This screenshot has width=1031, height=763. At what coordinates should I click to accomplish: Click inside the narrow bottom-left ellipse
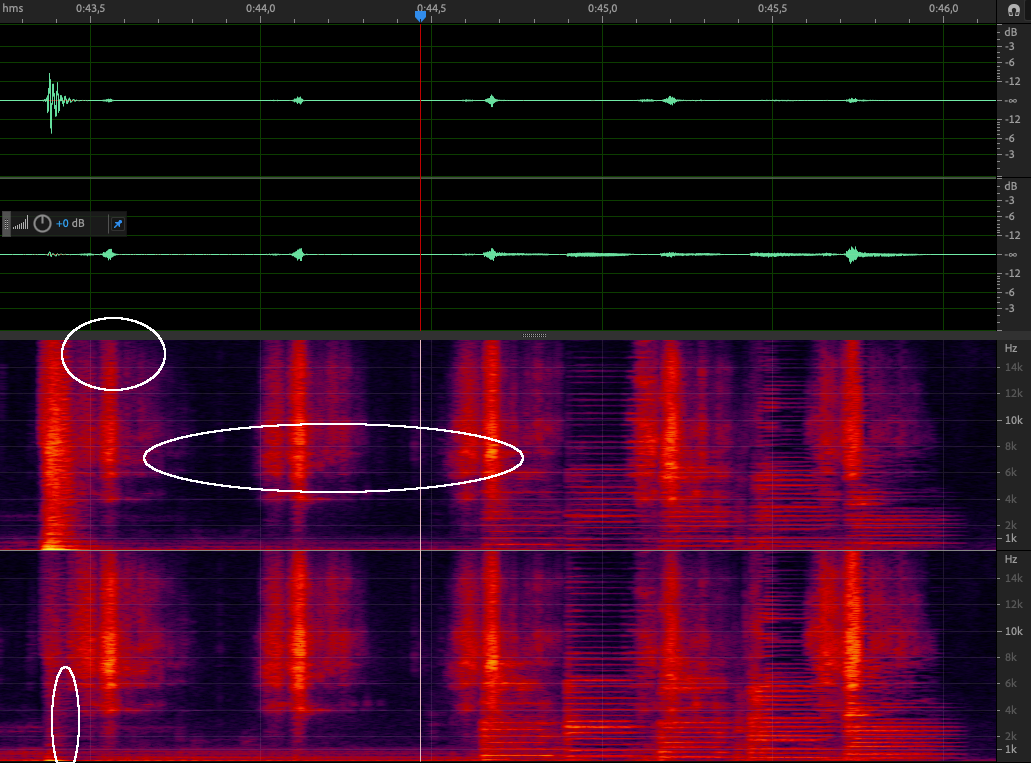coord(65,713)
